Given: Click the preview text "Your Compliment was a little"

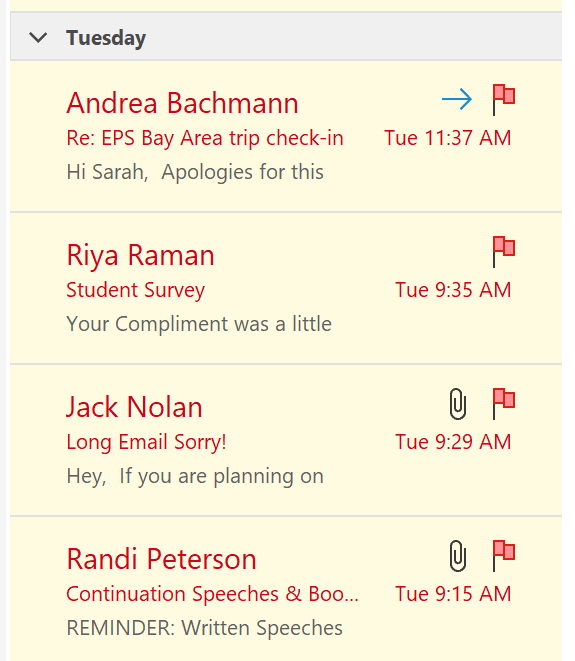Looking at the screenshot, I should click(199, 324).
